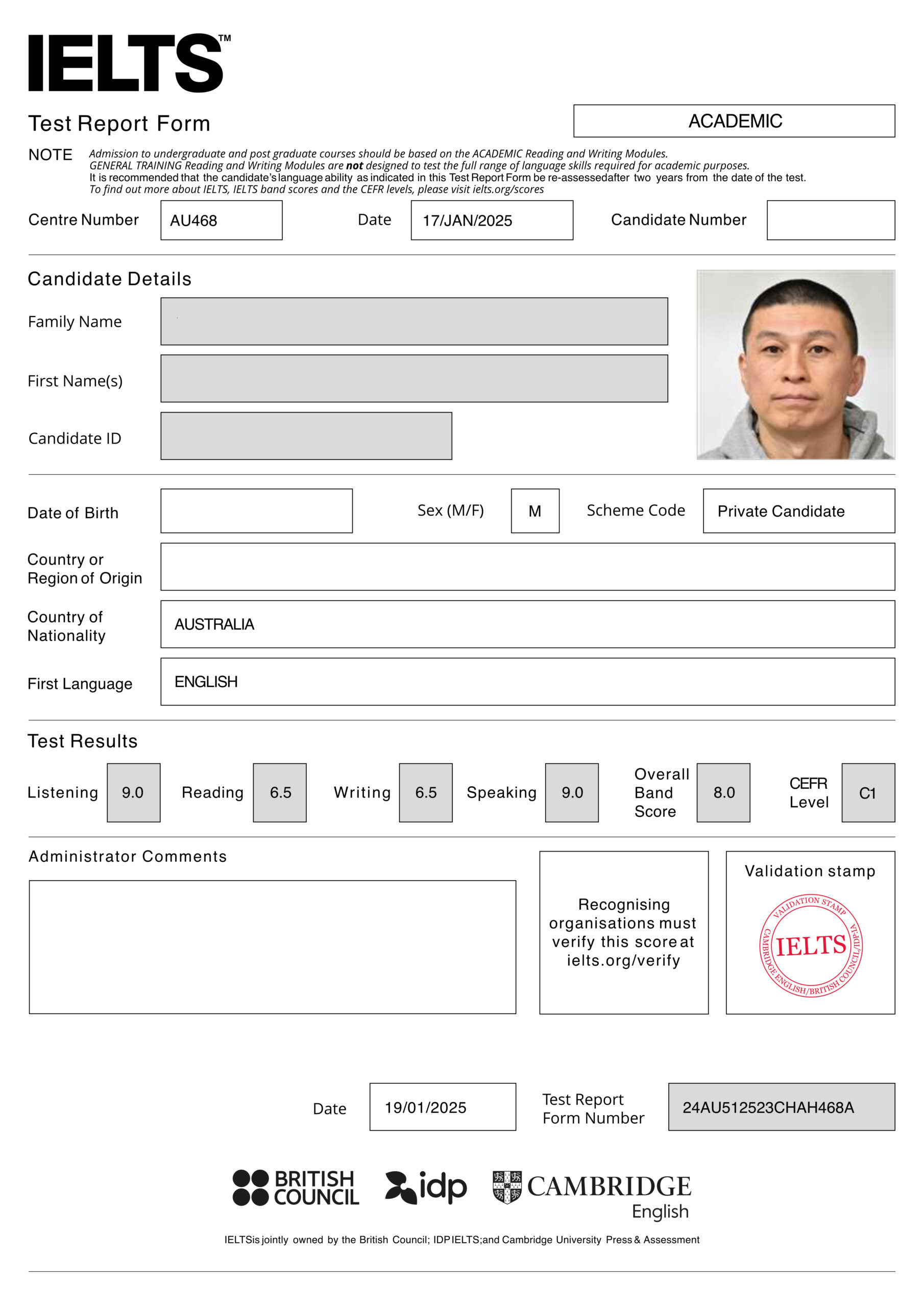Viewport: 924px width, 1307px height.
Task: Click the Date of Birth field
Action: point(256,511)
